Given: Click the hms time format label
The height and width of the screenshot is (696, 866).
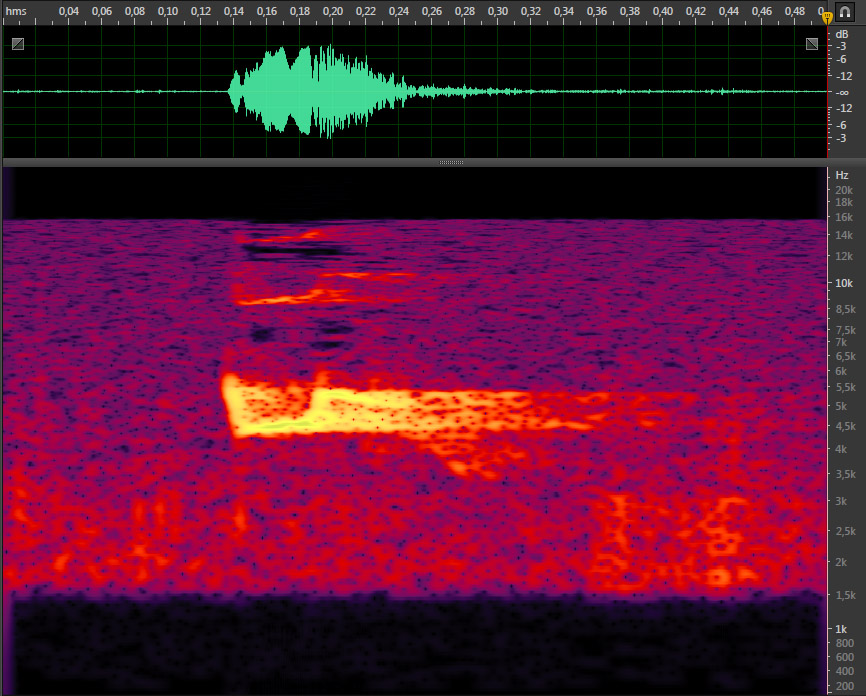Looking at the screenshot, I should (x=17, y=11).
